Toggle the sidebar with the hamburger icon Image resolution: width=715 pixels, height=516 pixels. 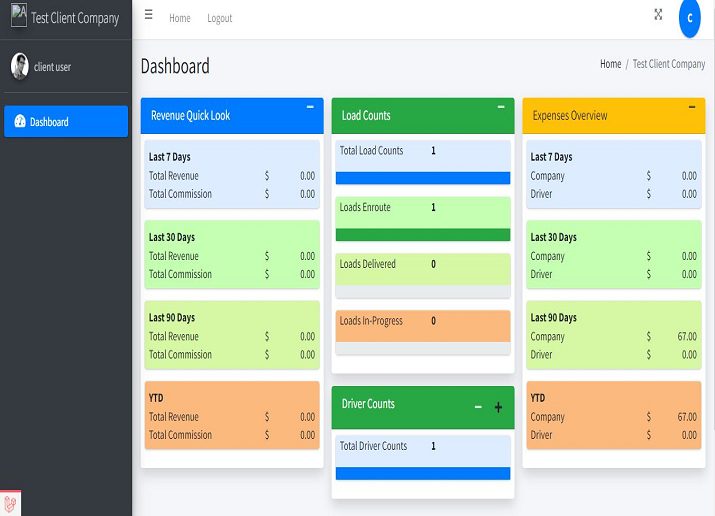(149, 16)
